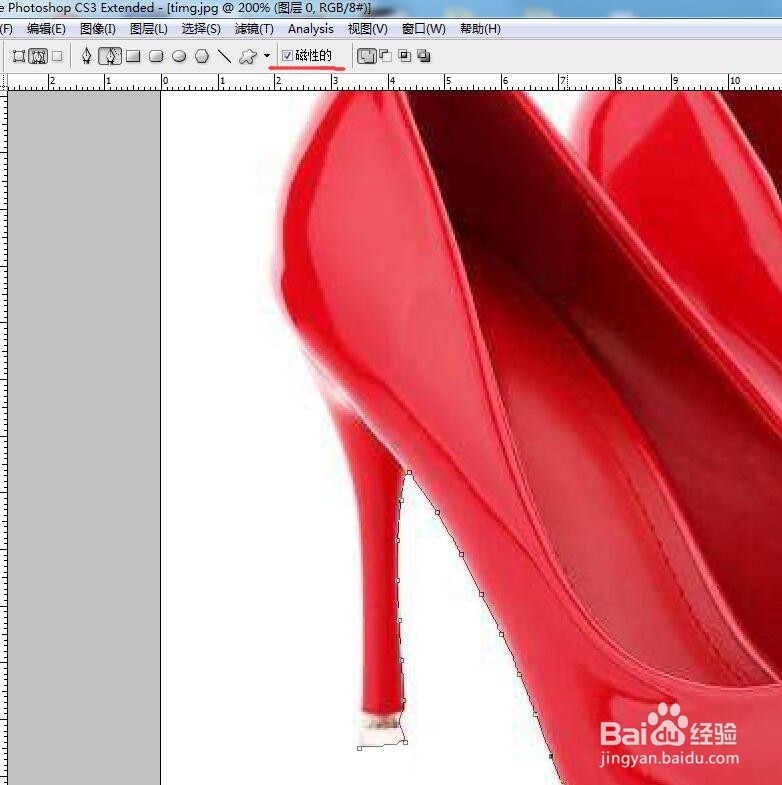Select the Freeform Pen tool icon

(x=110, y=56)
